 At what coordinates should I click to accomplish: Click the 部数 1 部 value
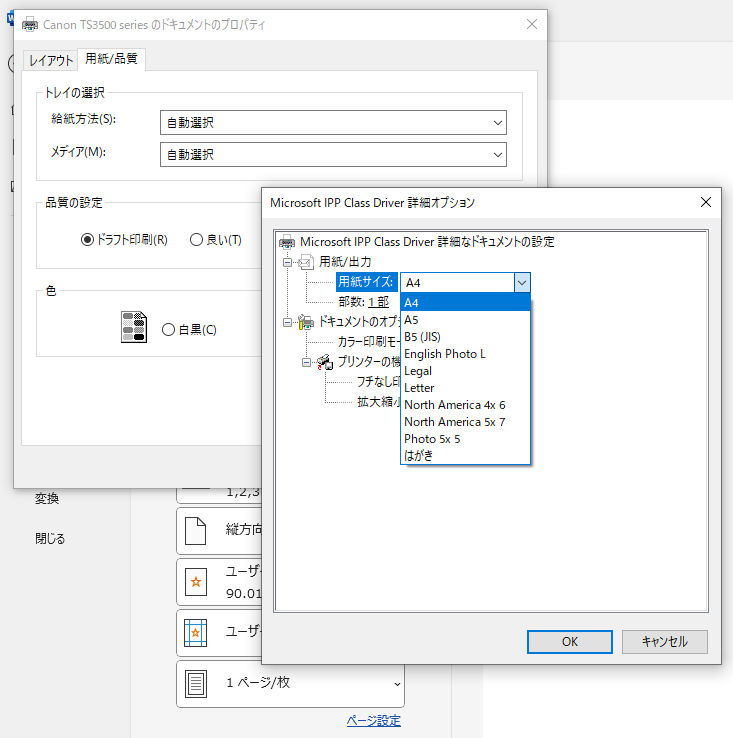pyautogui.click(x=379, y=302)
